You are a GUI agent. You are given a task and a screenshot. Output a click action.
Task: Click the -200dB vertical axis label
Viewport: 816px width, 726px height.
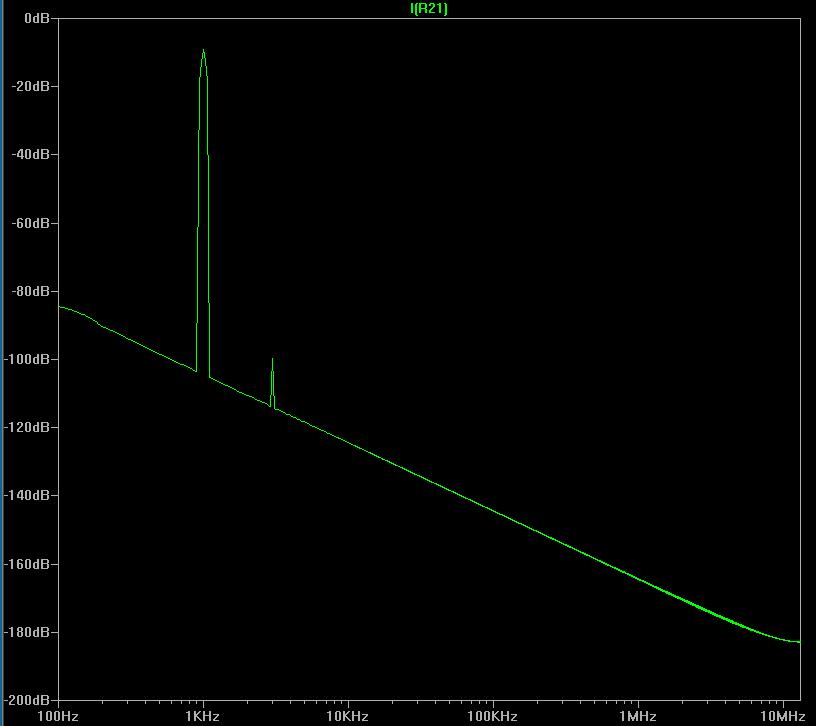click(27, 700)
